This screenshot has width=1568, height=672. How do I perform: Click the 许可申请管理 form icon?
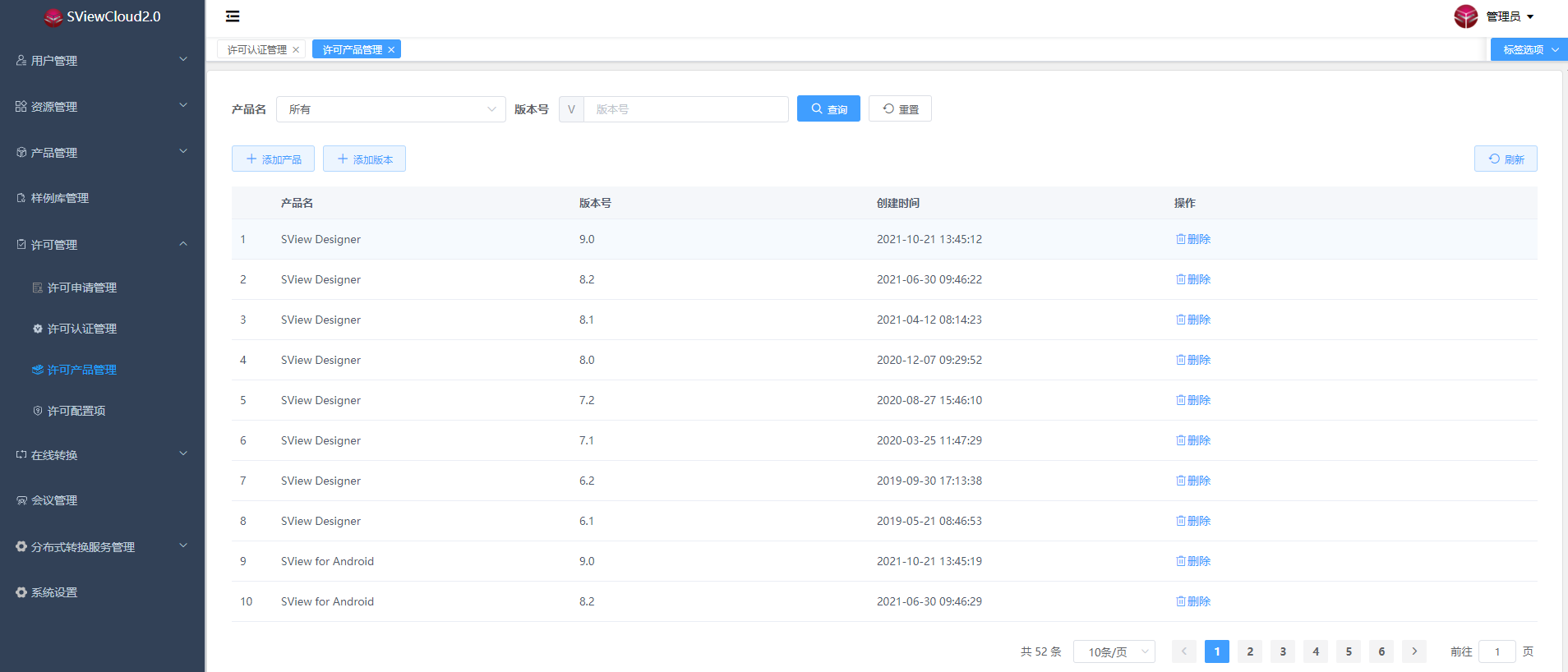pyautogui.click(x=38, y=288)
